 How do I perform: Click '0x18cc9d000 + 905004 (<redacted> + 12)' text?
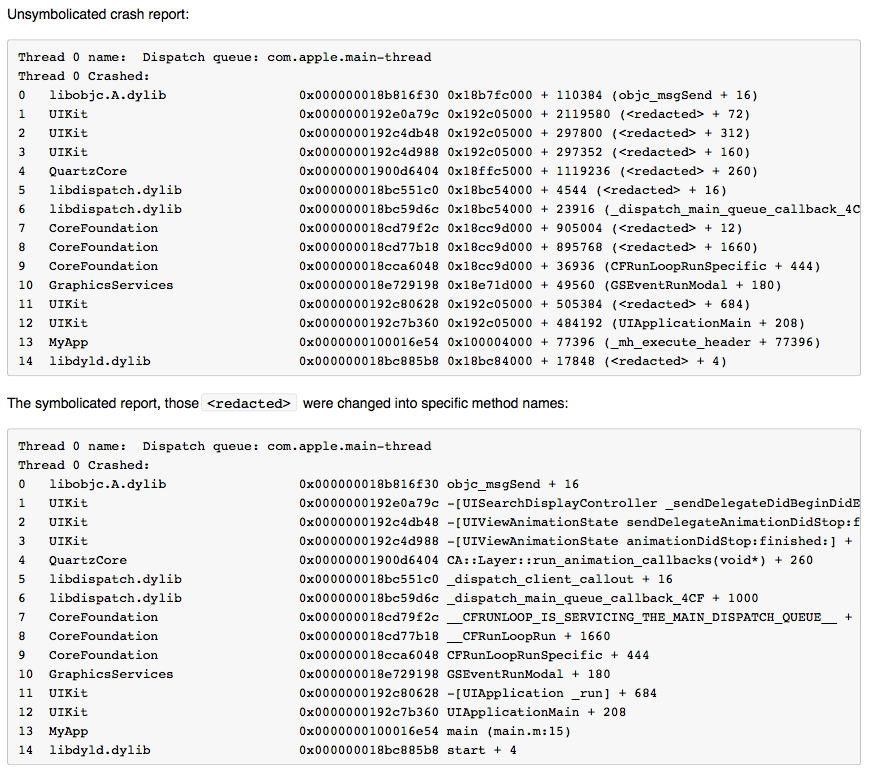tap(595, 228)
